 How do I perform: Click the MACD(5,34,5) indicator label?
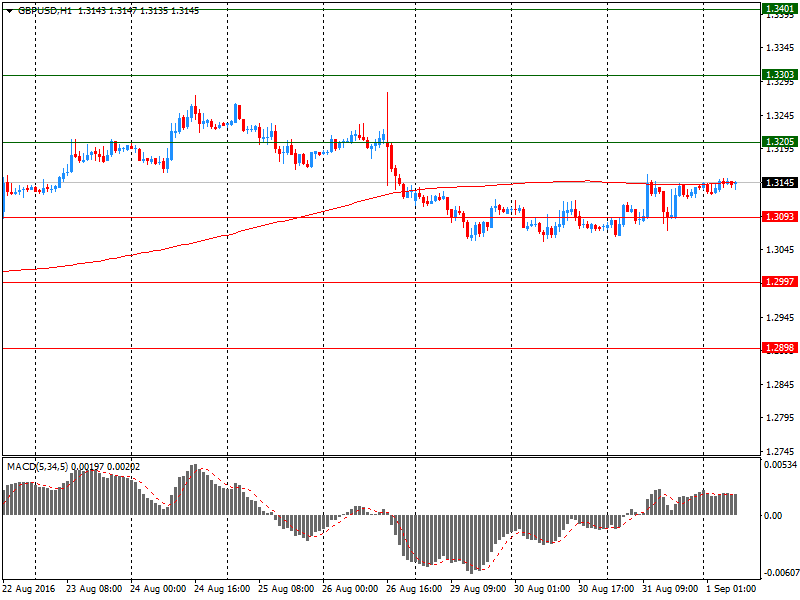(x=37, y=466)
